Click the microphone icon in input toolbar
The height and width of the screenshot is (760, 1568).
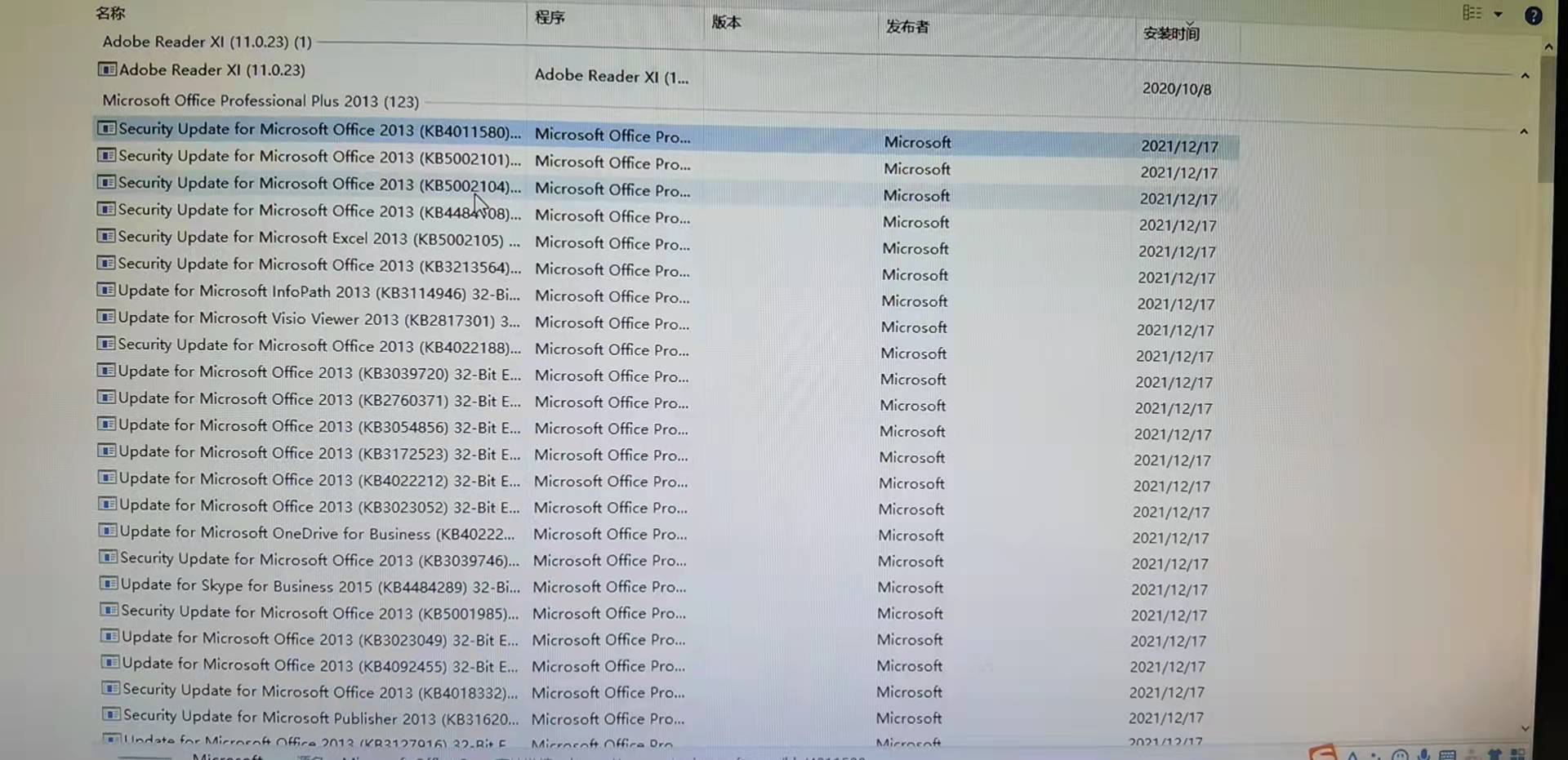pyautogui.click(x=1424, y=755)
